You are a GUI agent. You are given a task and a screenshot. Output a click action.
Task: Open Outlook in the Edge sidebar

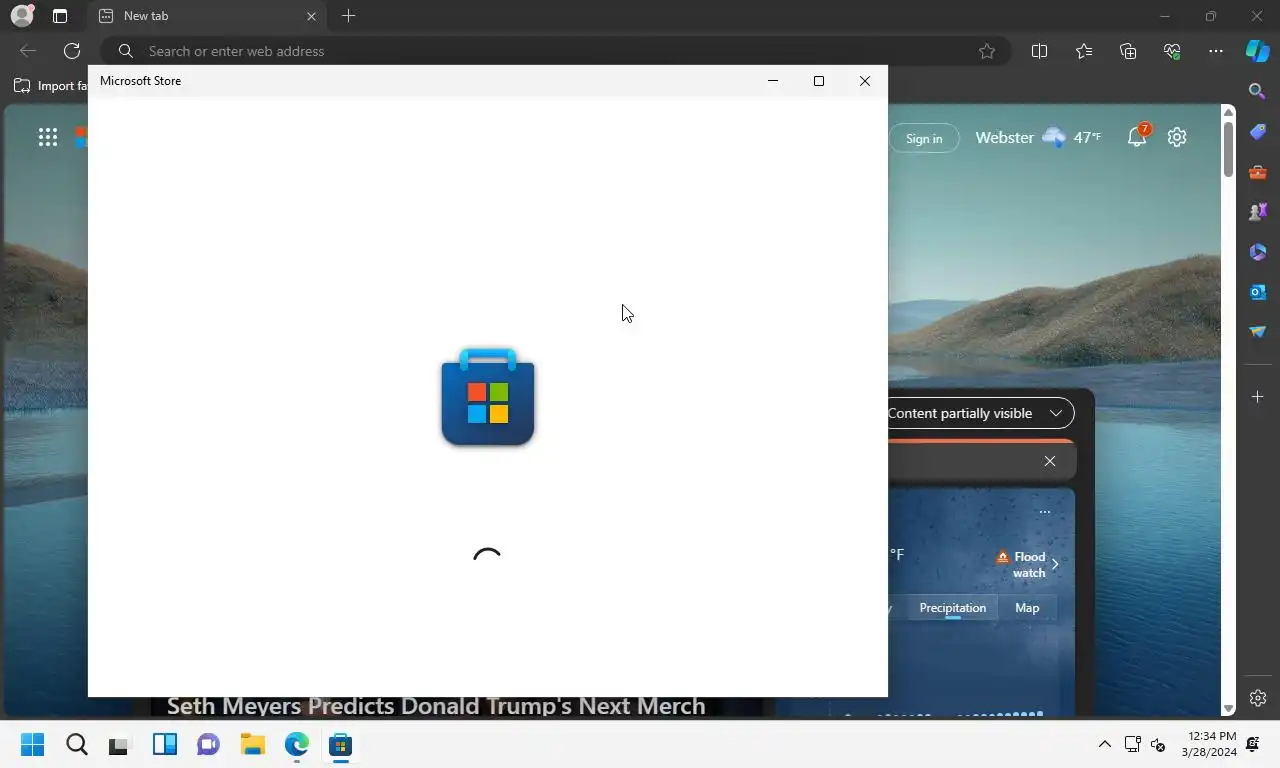coord(1258,292)
